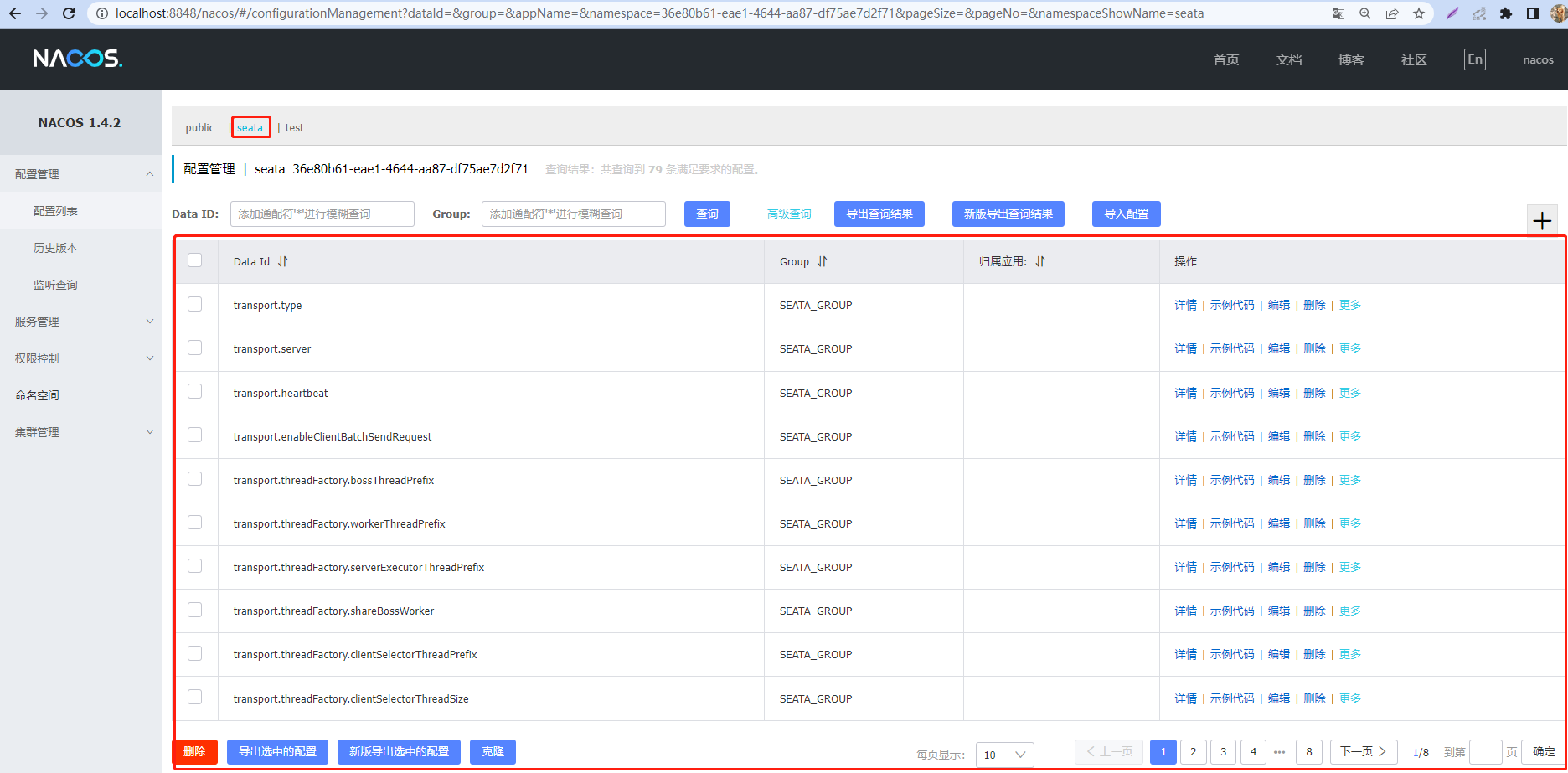The image size is (1568, 773).
Task: Open 文档 in the top navigation
Action: 1289,59
